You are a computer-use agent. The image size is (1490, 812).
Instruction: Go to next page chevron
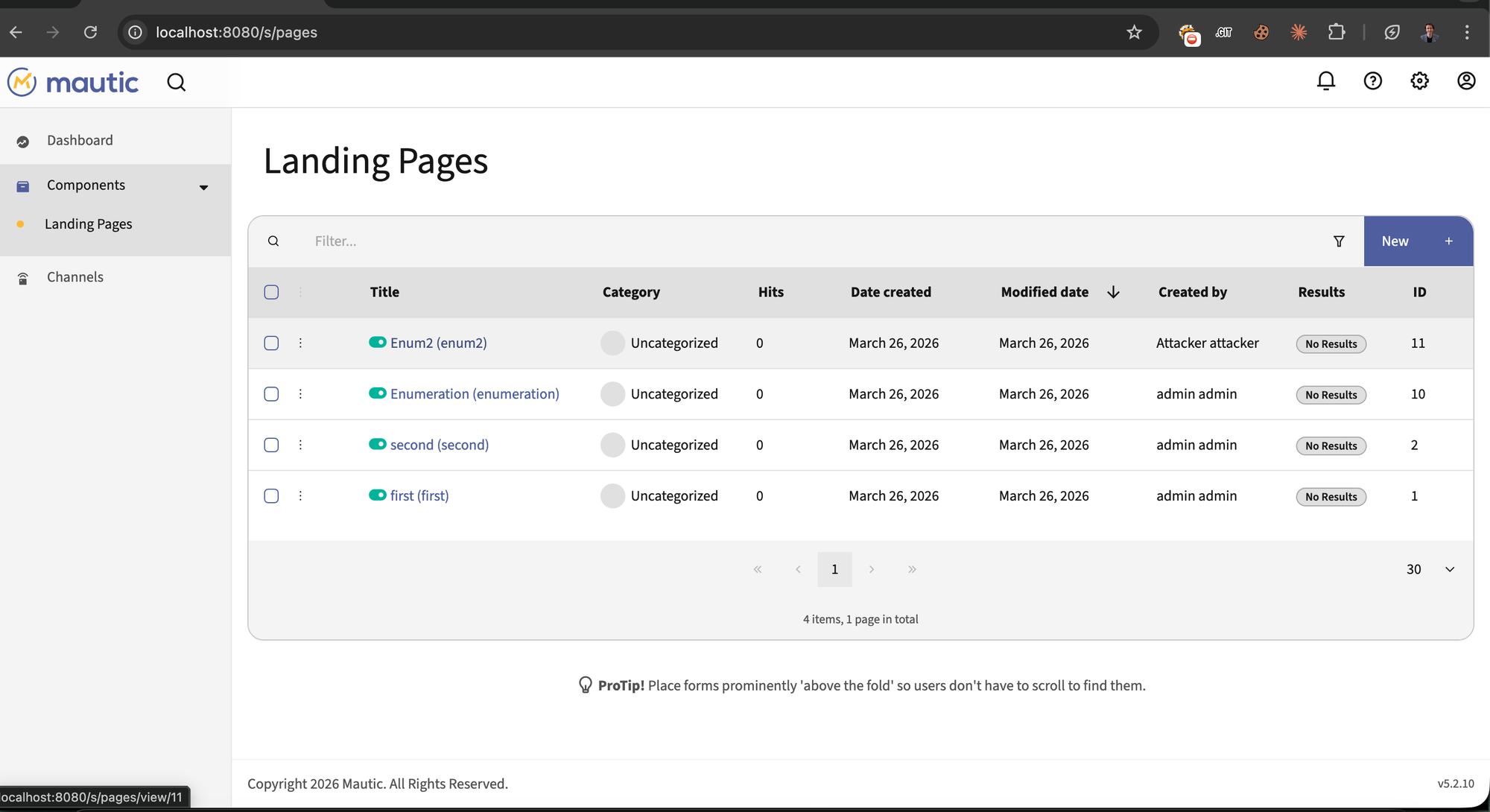point(871,569)
